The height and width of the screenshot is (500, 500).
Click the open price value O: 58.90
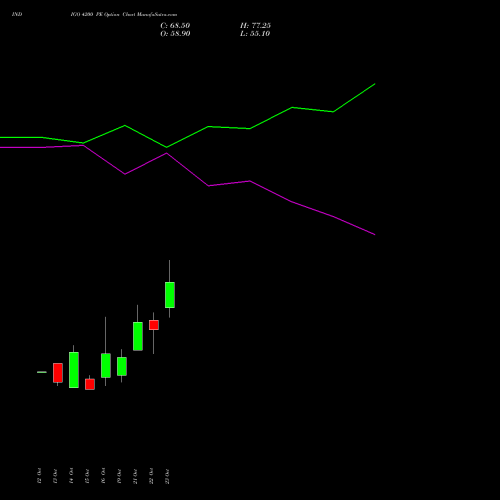pyautogui.click(x=175, y=34)
